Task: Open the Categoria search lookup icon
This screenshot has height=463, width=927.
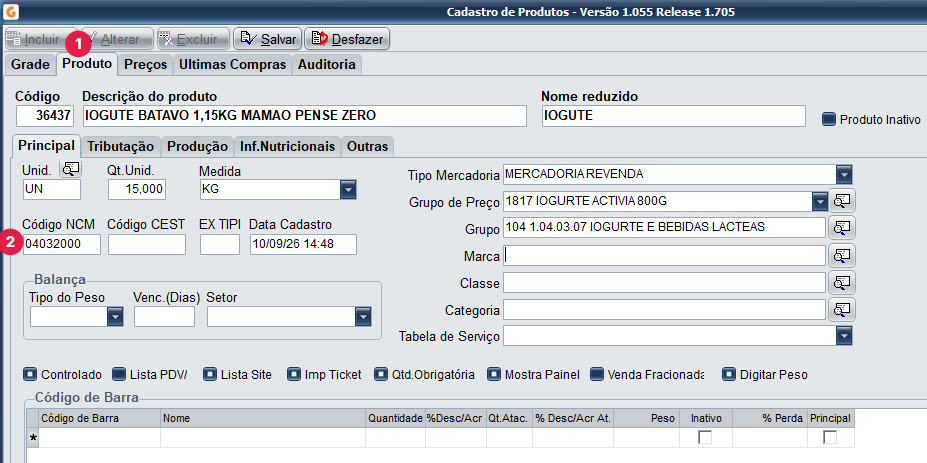Action: [x=842, y=309]
